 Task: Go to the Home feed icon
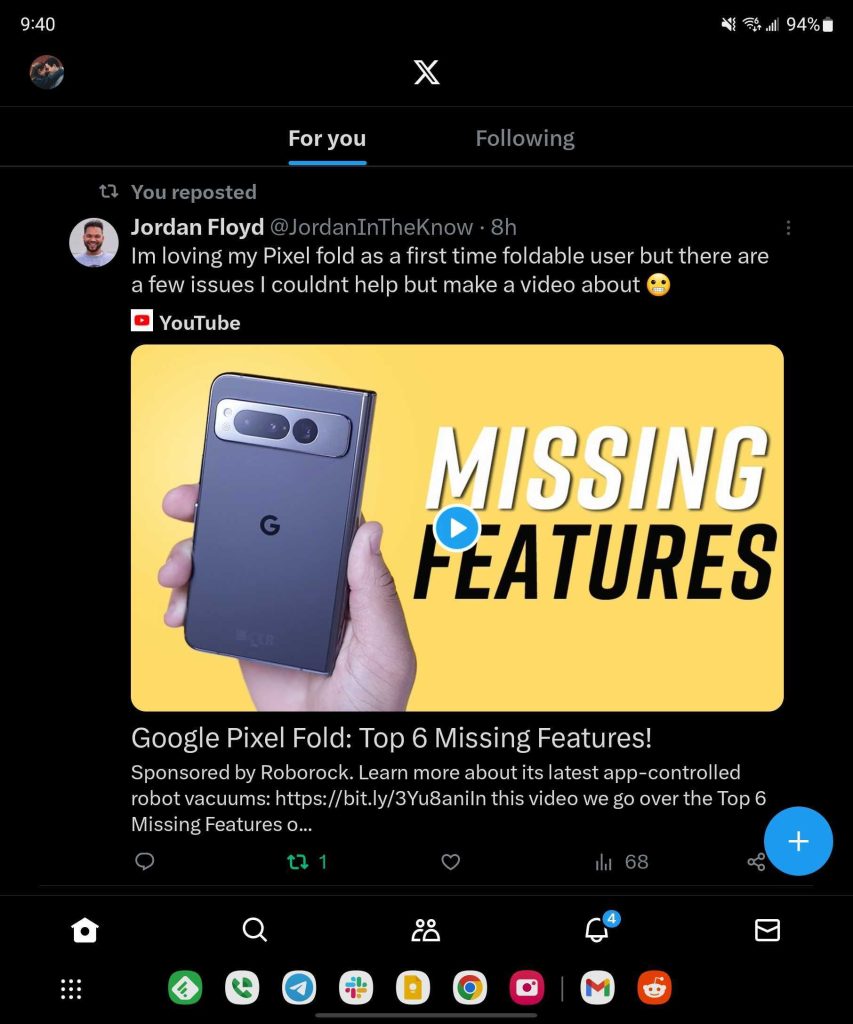click(85, 930)
